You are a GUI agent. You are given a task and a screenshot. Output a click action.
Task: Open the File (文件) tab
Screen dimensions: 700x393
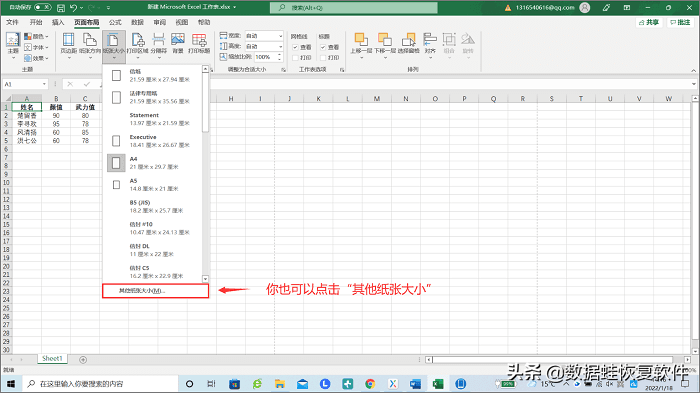(x=12, y=22)
